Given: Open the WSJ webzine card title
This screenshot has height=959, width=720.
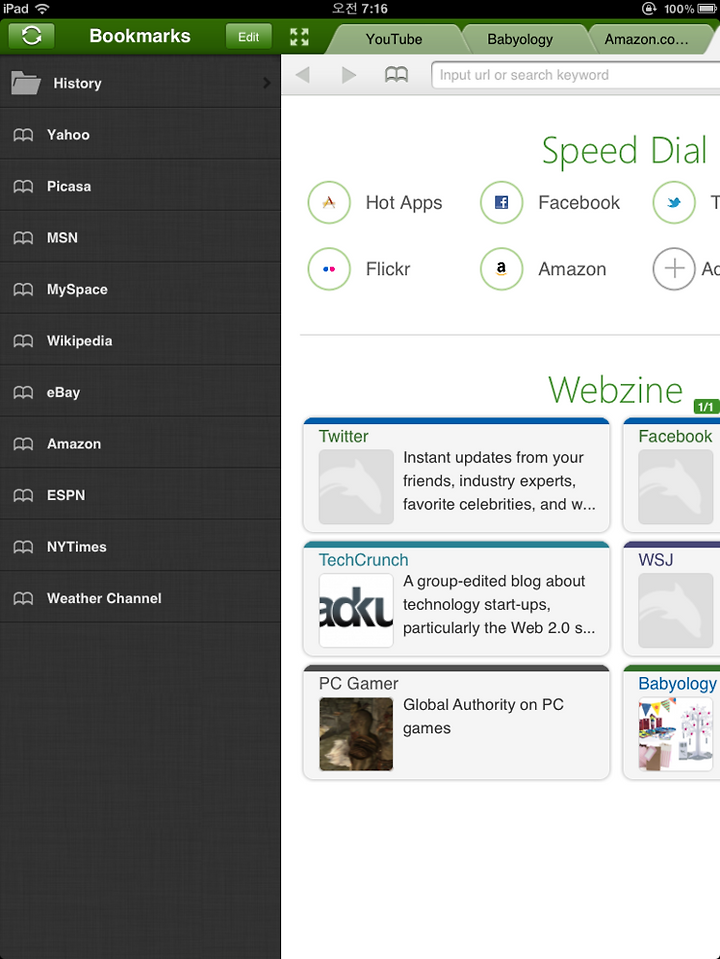Looking at the screenshot, I should pos(656,560).
